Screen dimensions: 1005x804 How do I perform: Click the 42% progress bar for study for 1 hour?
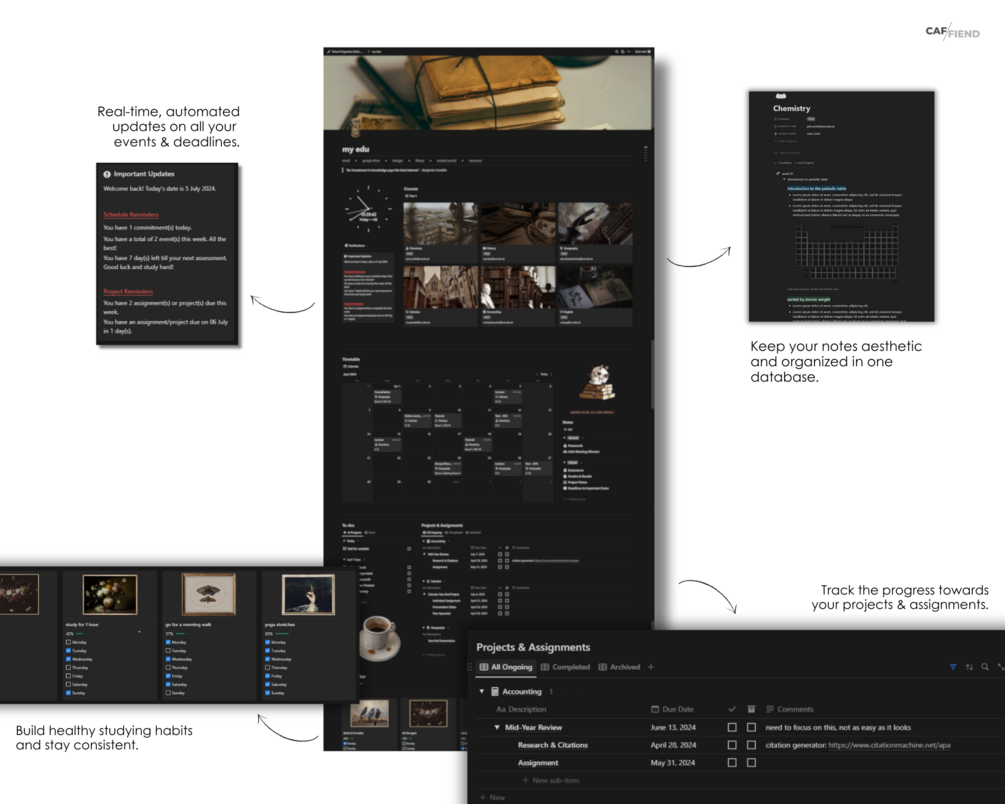click(x=83, y=633)
